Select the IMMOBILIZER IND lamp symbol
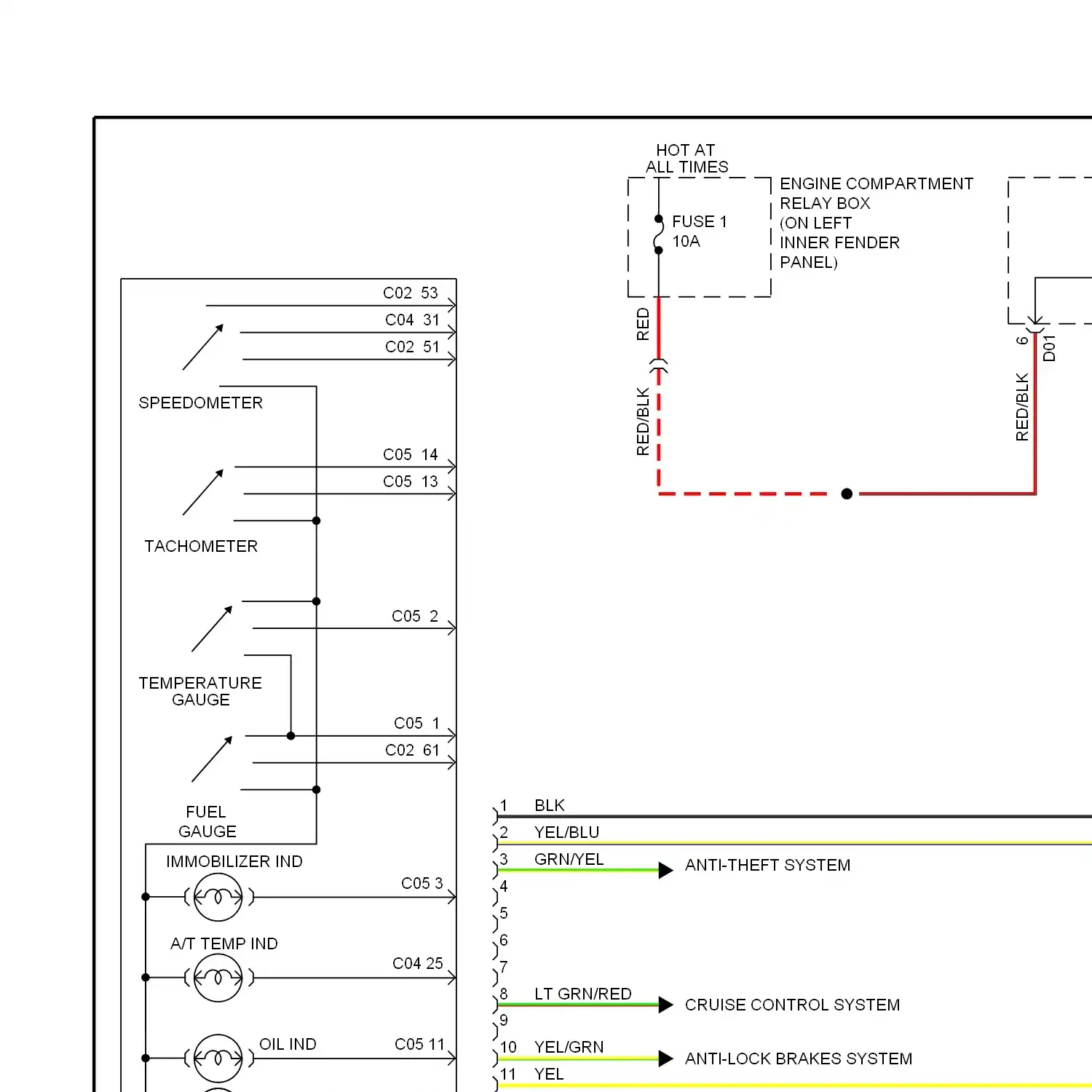 coord(218,897)
